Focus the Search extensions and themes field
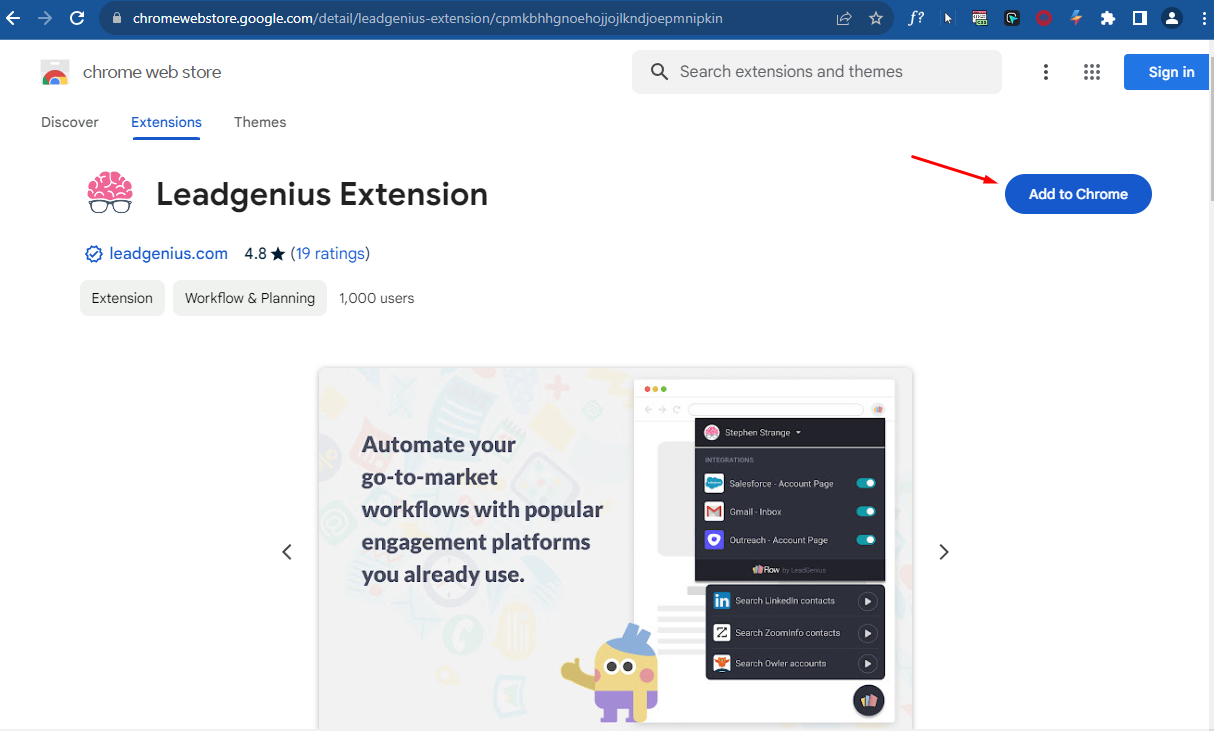The height and width of the screenshot is (731, 1214). point(817,72)
